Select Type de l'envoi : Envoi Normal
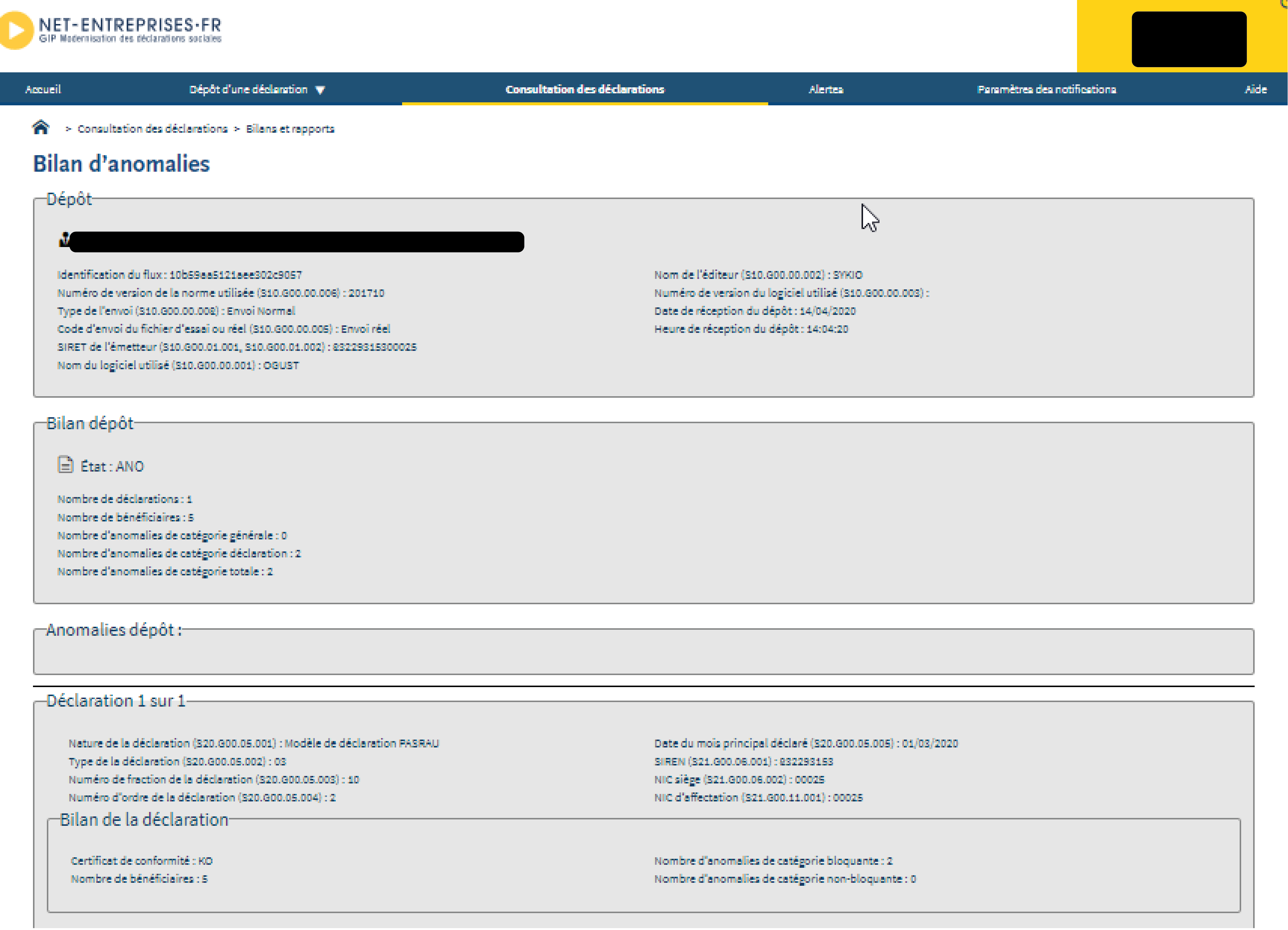Screen dimensions: 1288x930 (x=176, y=311)
